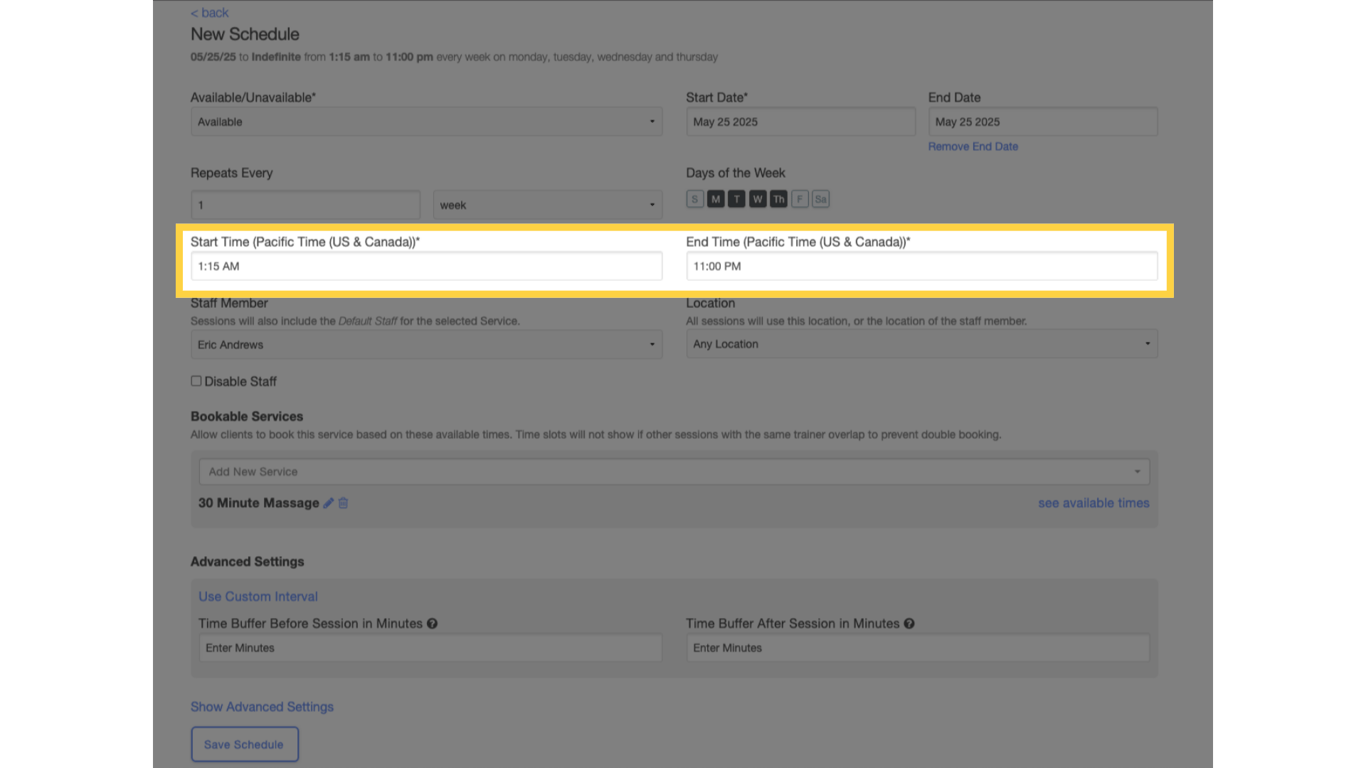The height and width of the screenshot is (768, 1366).
Task: Click the Remove End Date link
Action: 973,146
